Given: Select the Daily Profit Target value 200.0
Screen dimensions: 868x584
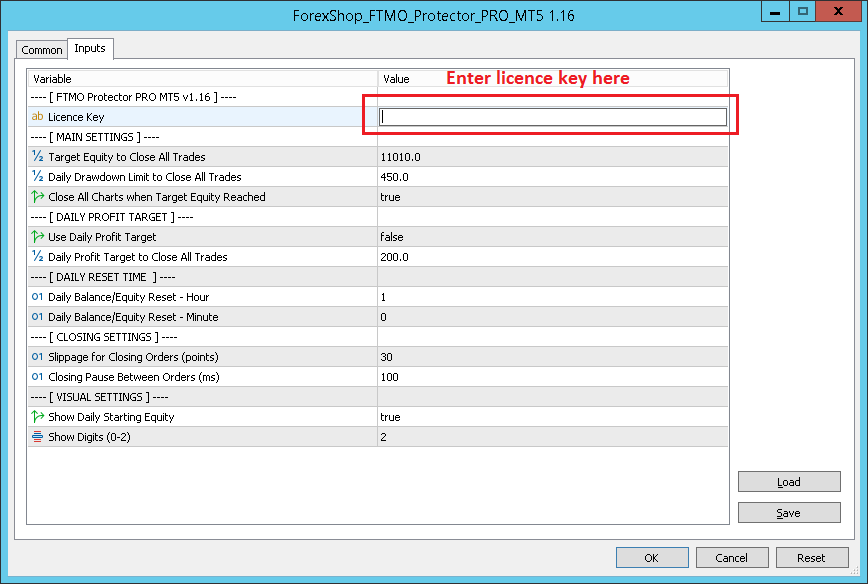Looking at the screenshot, I should click(x=394, y=257).
